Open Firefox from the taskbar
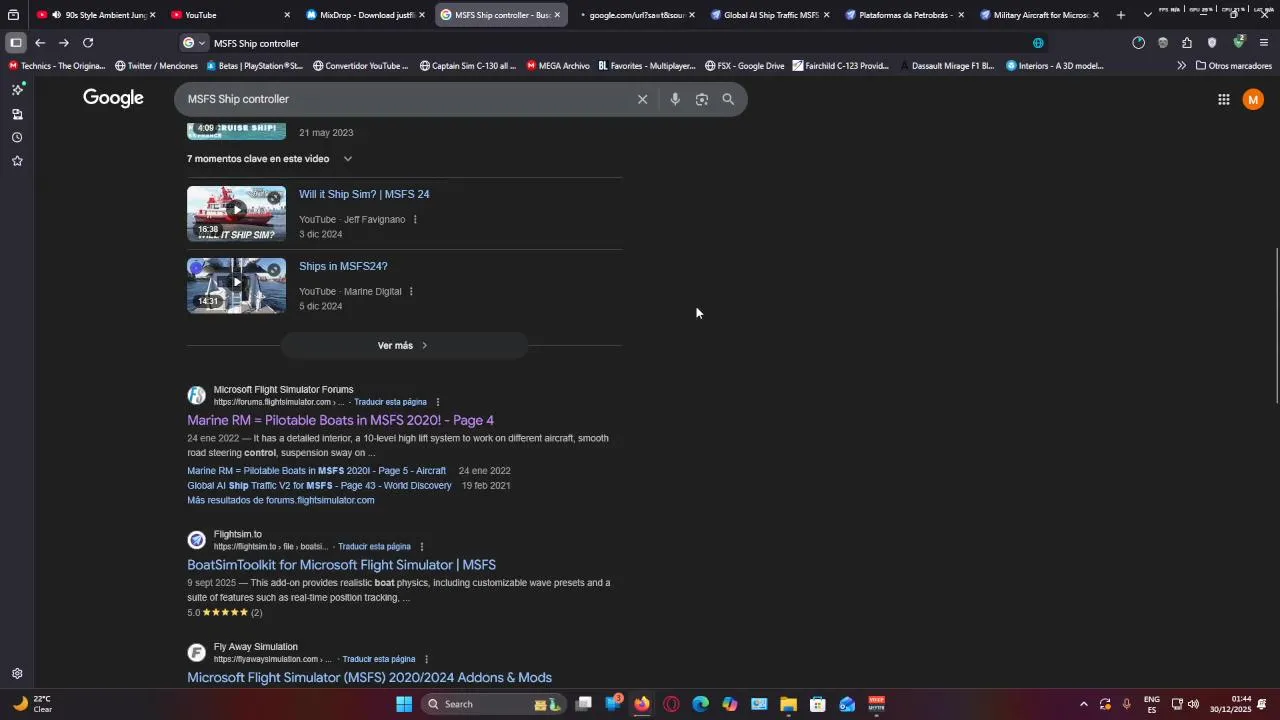Image resolution: width=1280 pixels, height=720 pixels. point(642,704)
